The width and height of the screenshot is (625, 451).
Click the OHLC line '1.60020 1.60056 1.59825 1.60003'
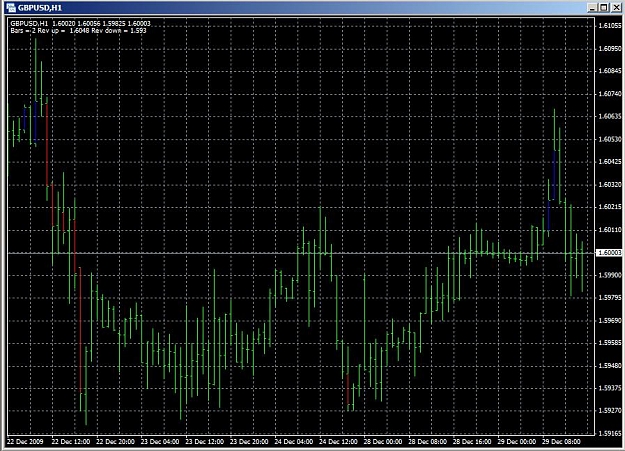click(x=102, y=24)
